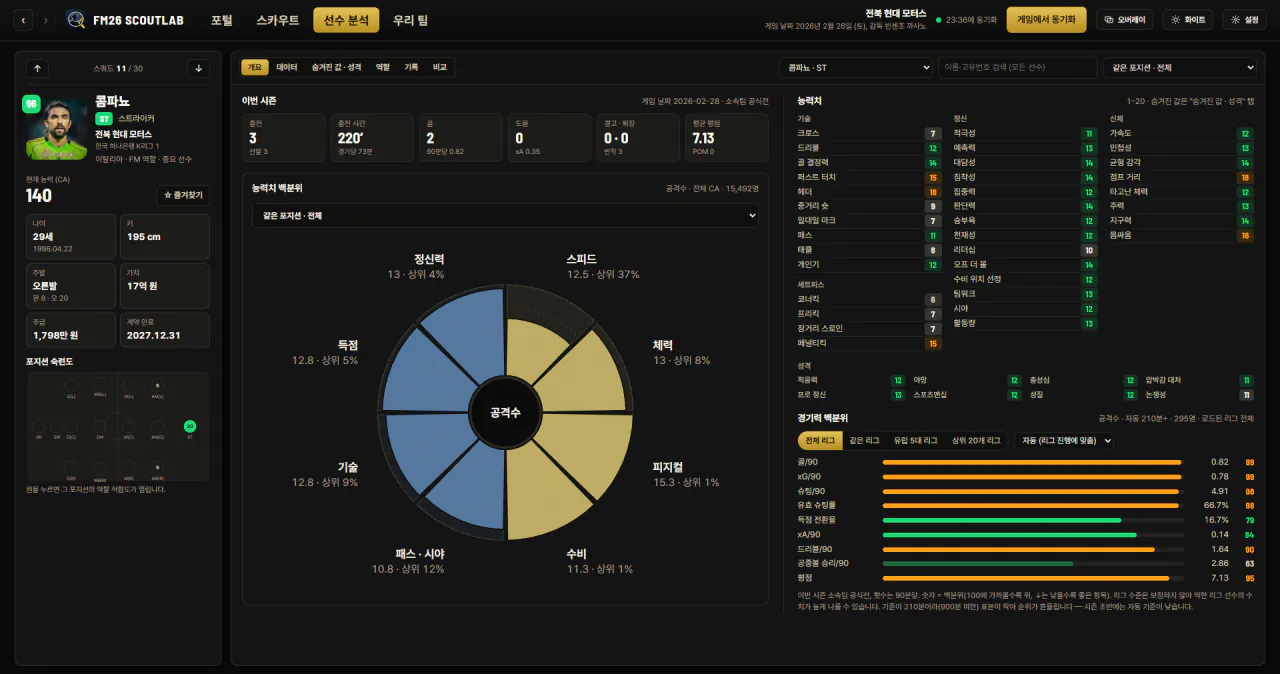Go to next squad player with down arrow
This screenshot has height=674, width=1280.
pyautogui.click(x=198, y=68)
